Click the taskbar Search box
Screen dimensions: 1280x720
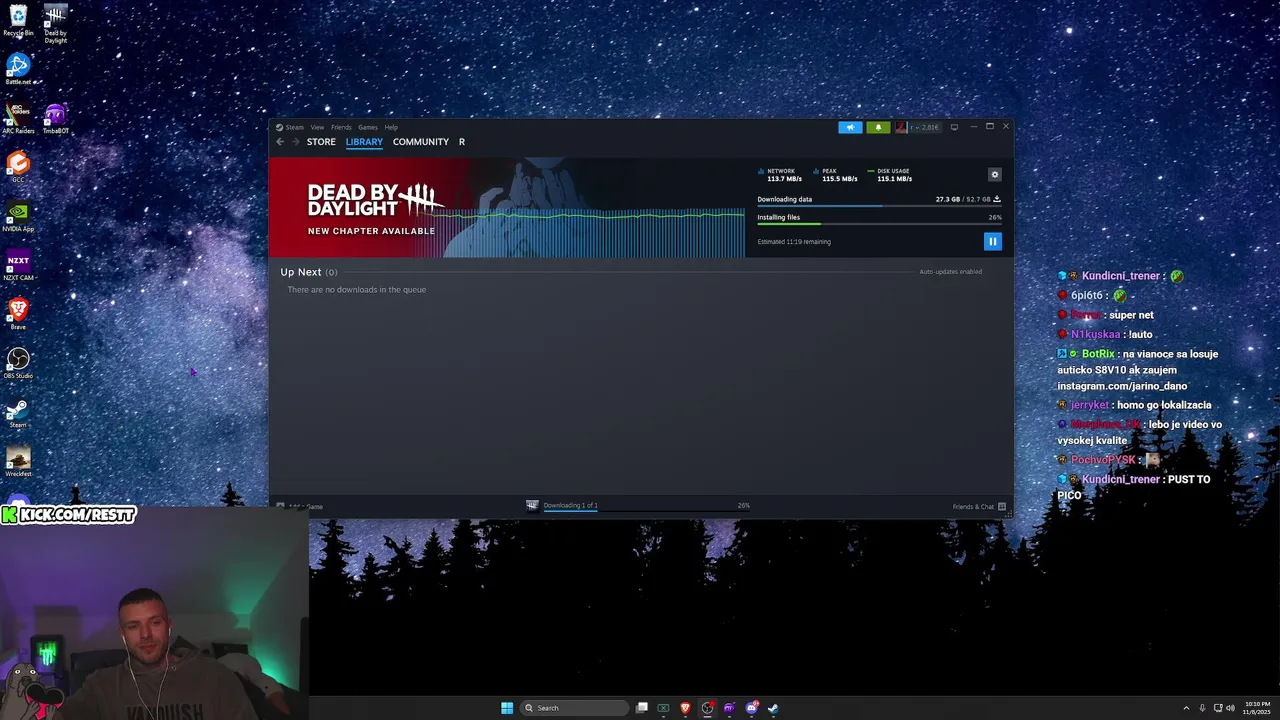click(572, 708)
